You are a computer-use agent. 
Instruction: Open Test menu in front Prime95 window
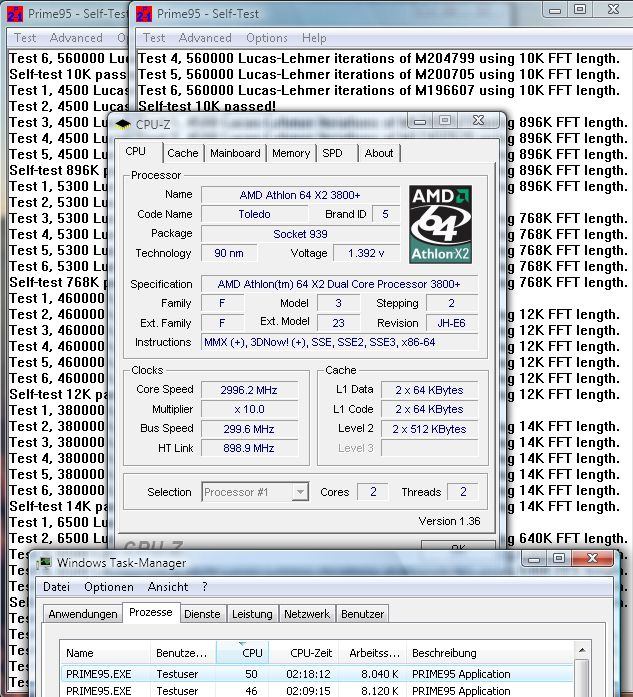(x=154, y=38)
